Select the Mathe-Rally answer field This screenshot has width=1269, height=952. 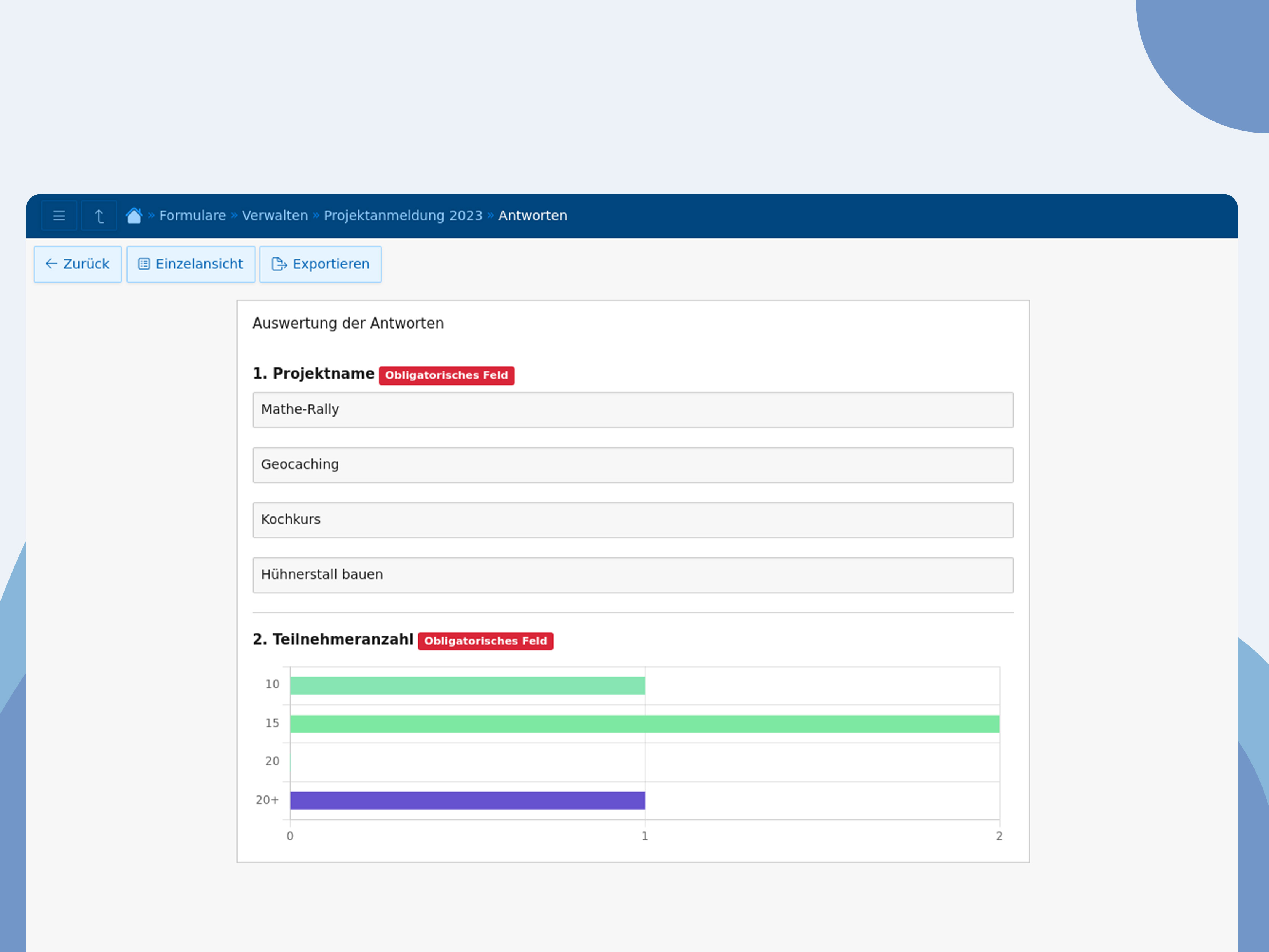(x=633, y=410)
